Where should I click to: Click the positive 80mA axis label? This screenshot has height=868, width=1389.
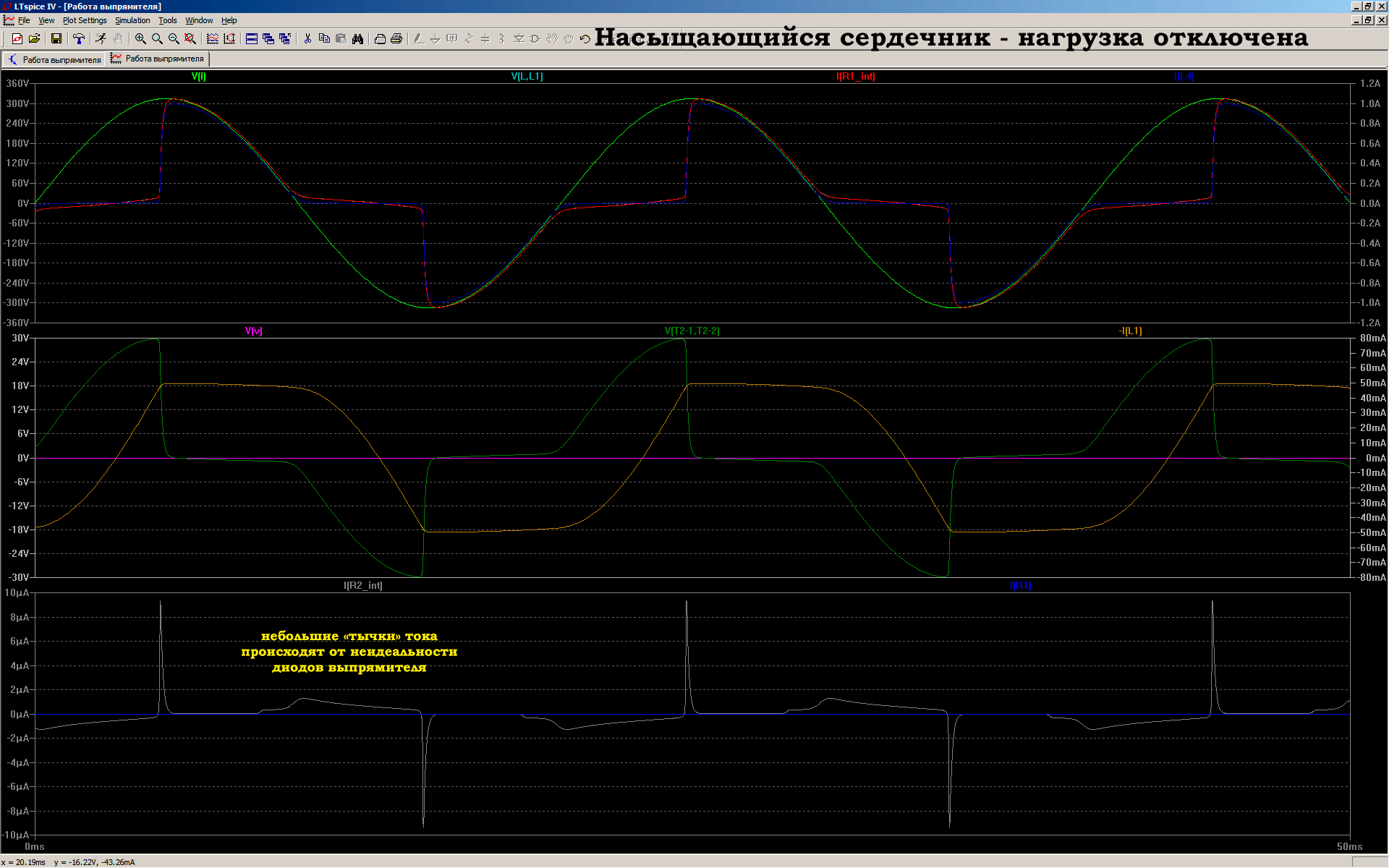click(1373, 338)
